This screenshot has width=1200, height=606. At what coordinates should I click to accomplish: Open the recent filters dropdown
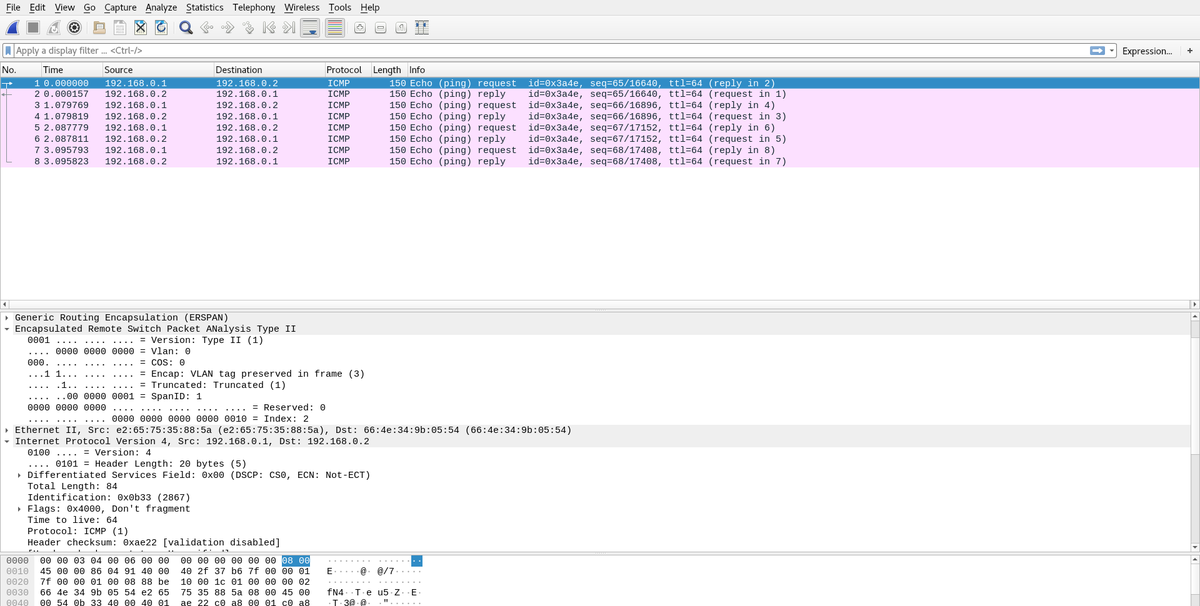click(1111, 50)
